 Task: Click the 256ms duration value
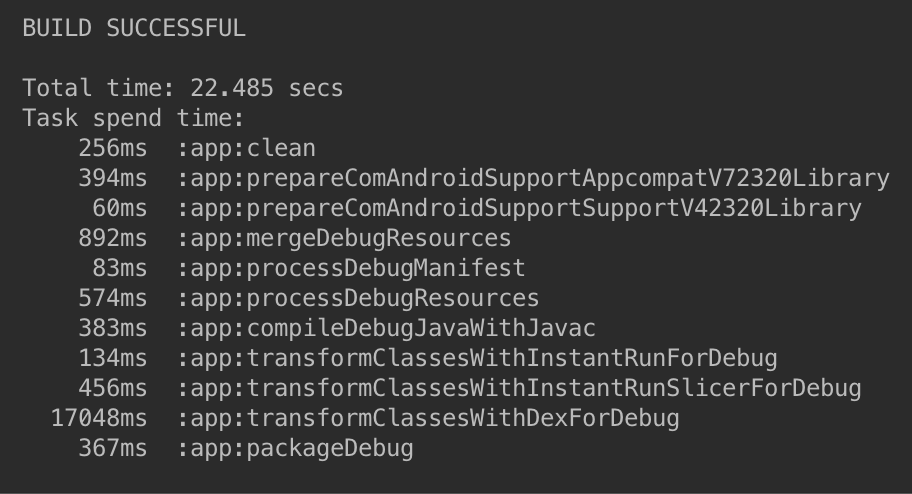(112, 148)
